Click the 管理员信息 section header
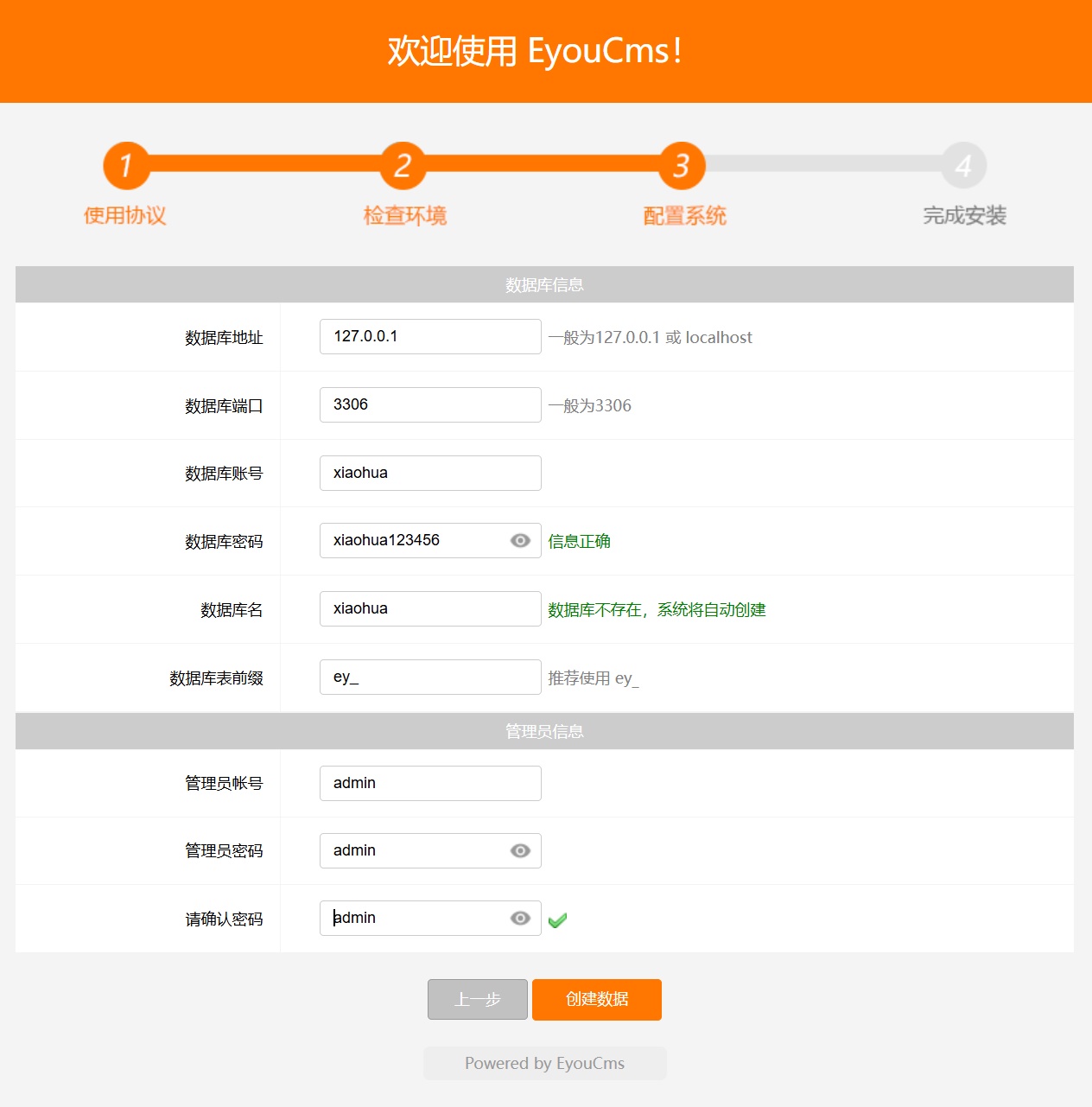This screenshot has width=1092, height=1107. [x=544, y=732]
